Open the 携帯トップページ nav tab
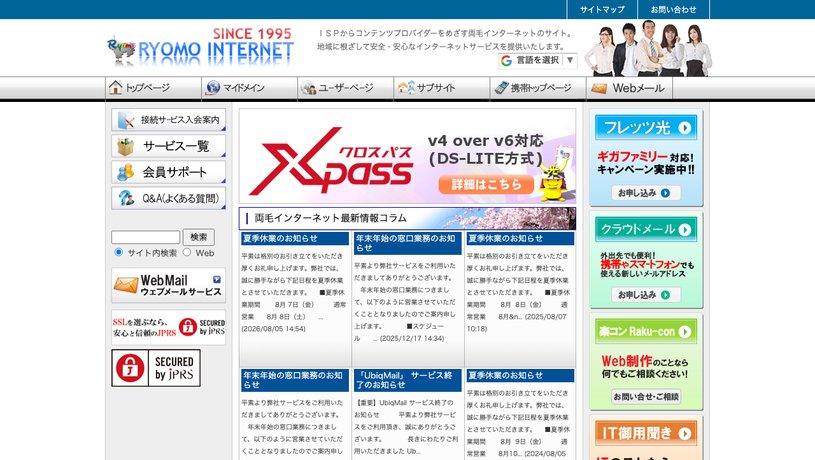Viewport: 815px width, 460px height. pyautogui.click(x=537, y=88)
